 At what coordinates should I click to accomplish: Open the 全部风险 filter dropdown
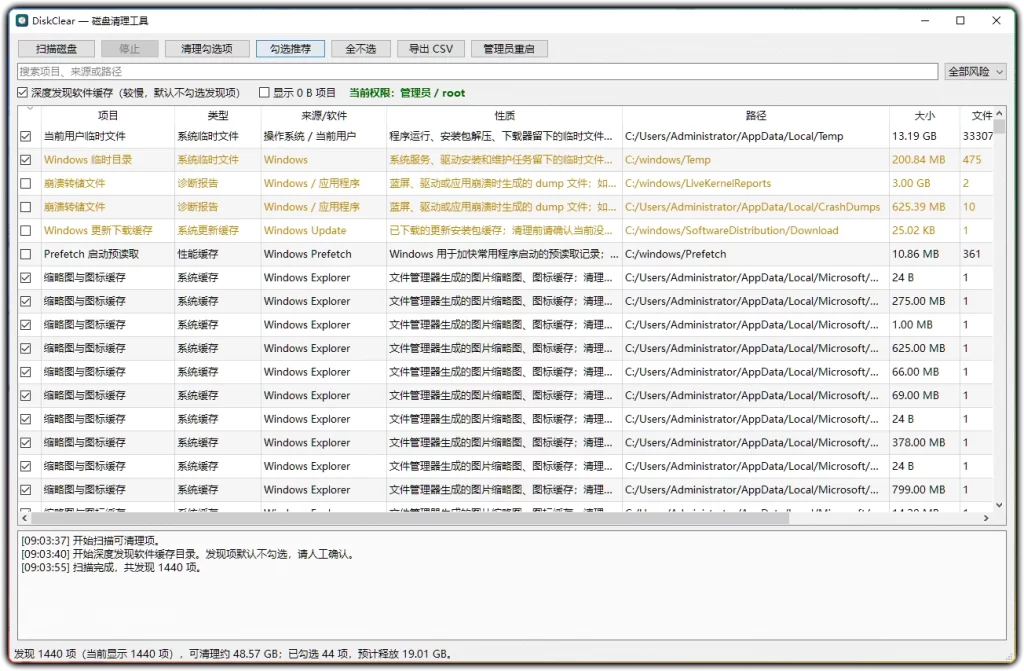[x=976, y=71]
